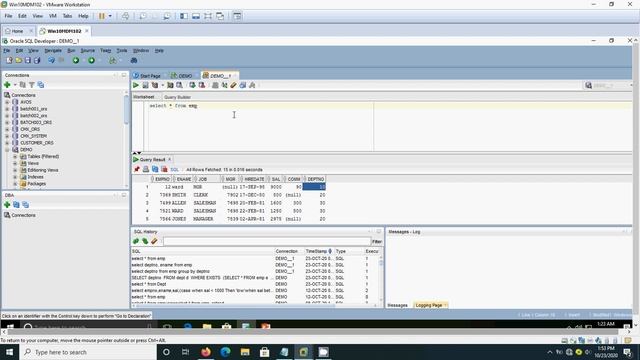Click in the Windows search box
Viewport: 640px width, 360px height.
(x=88, y=352)
